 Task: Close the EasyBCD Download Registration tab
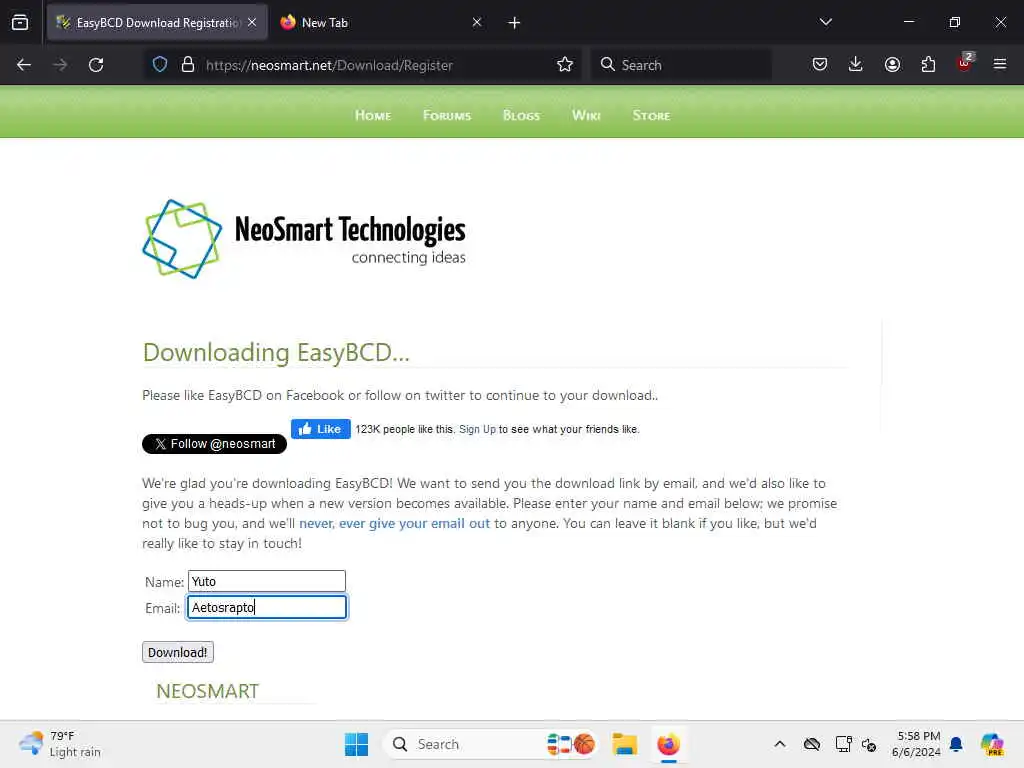pyautogui.click(x=252, y=22)
